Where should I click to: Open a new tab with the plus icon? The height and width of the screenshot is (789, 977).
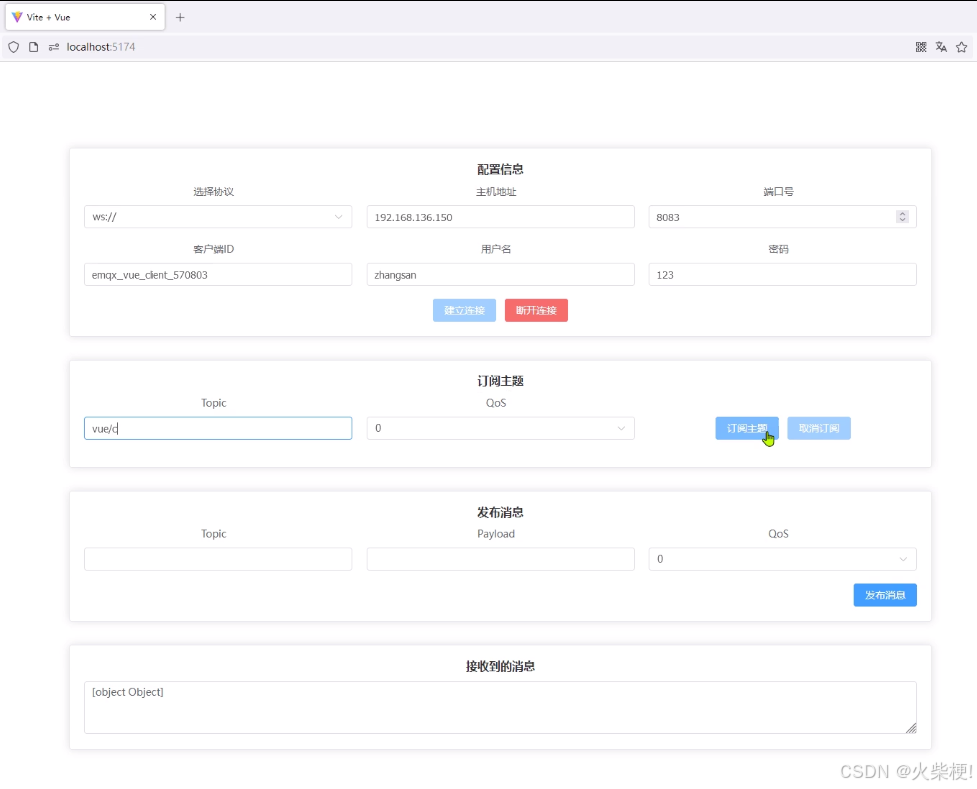[x=178, y=16]
